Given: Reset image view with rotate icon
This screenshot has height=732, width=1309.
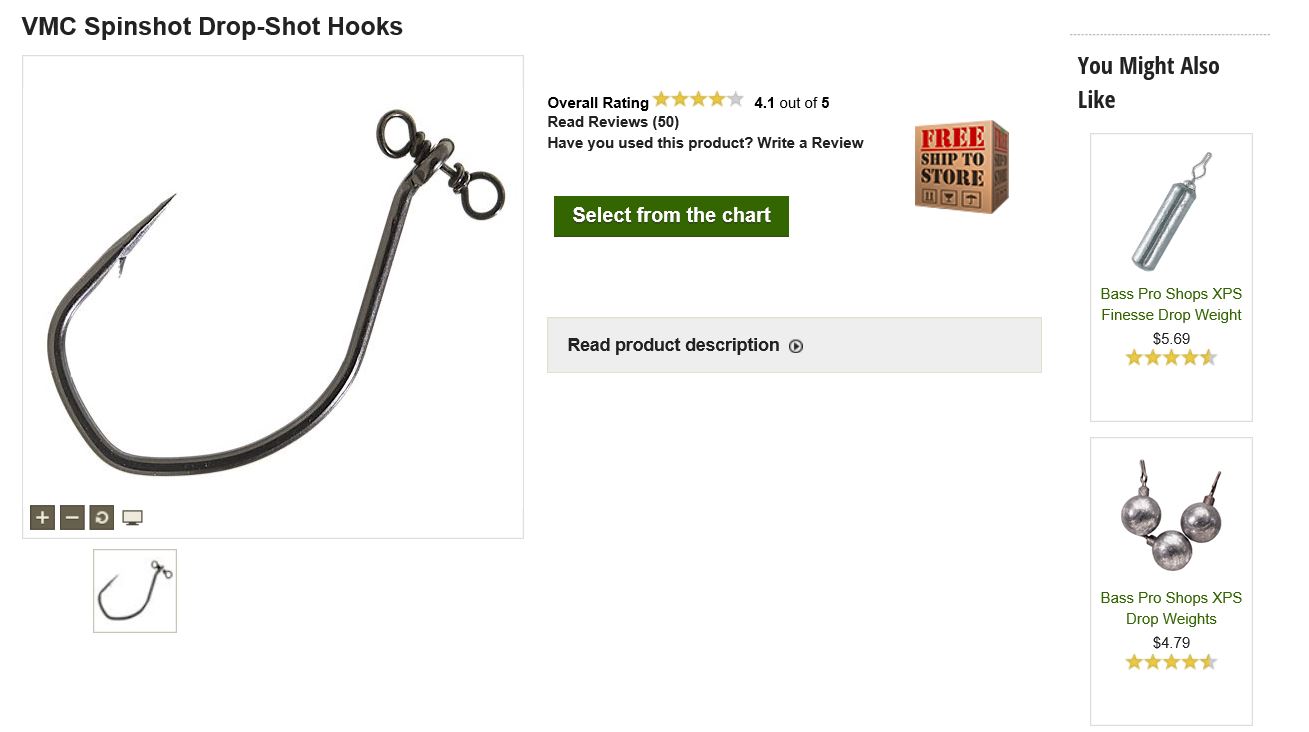Looking at the screenshot, I should [102, 517].
